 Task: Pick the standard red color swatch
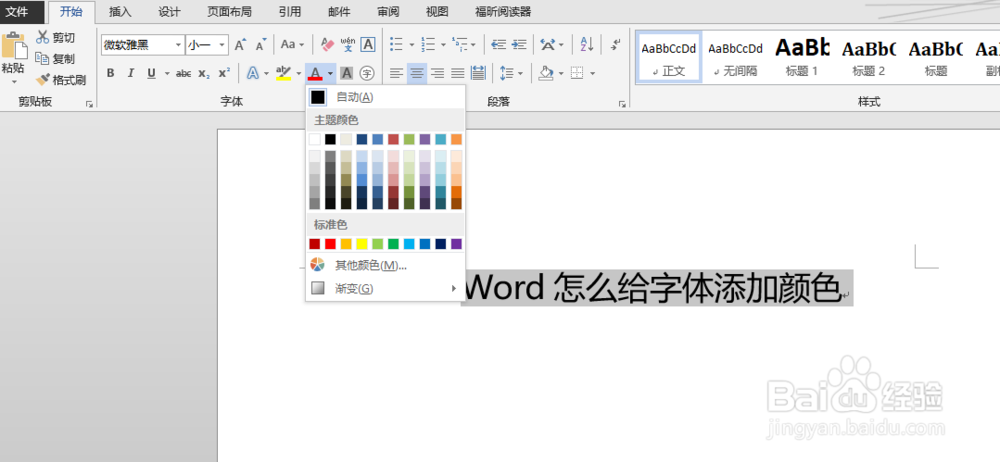[330, 244]
